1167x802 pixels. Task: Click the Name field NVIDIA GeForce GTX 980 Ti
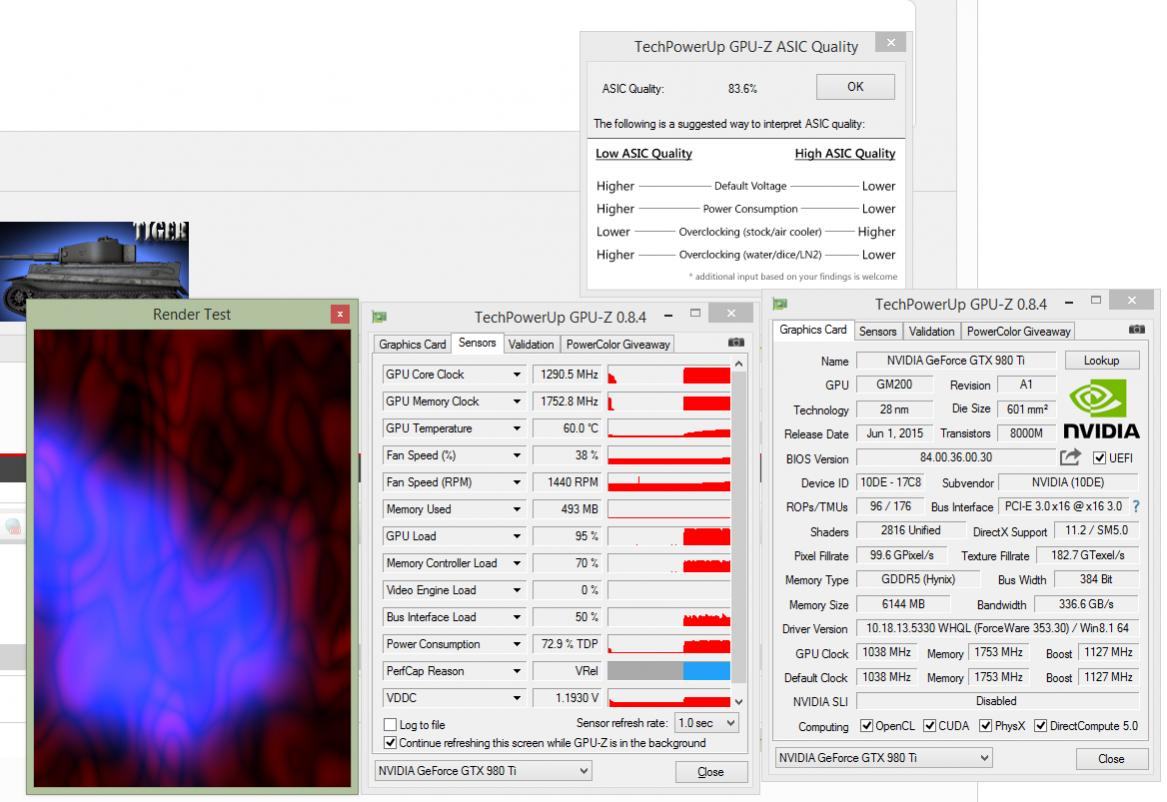[956, 360]
